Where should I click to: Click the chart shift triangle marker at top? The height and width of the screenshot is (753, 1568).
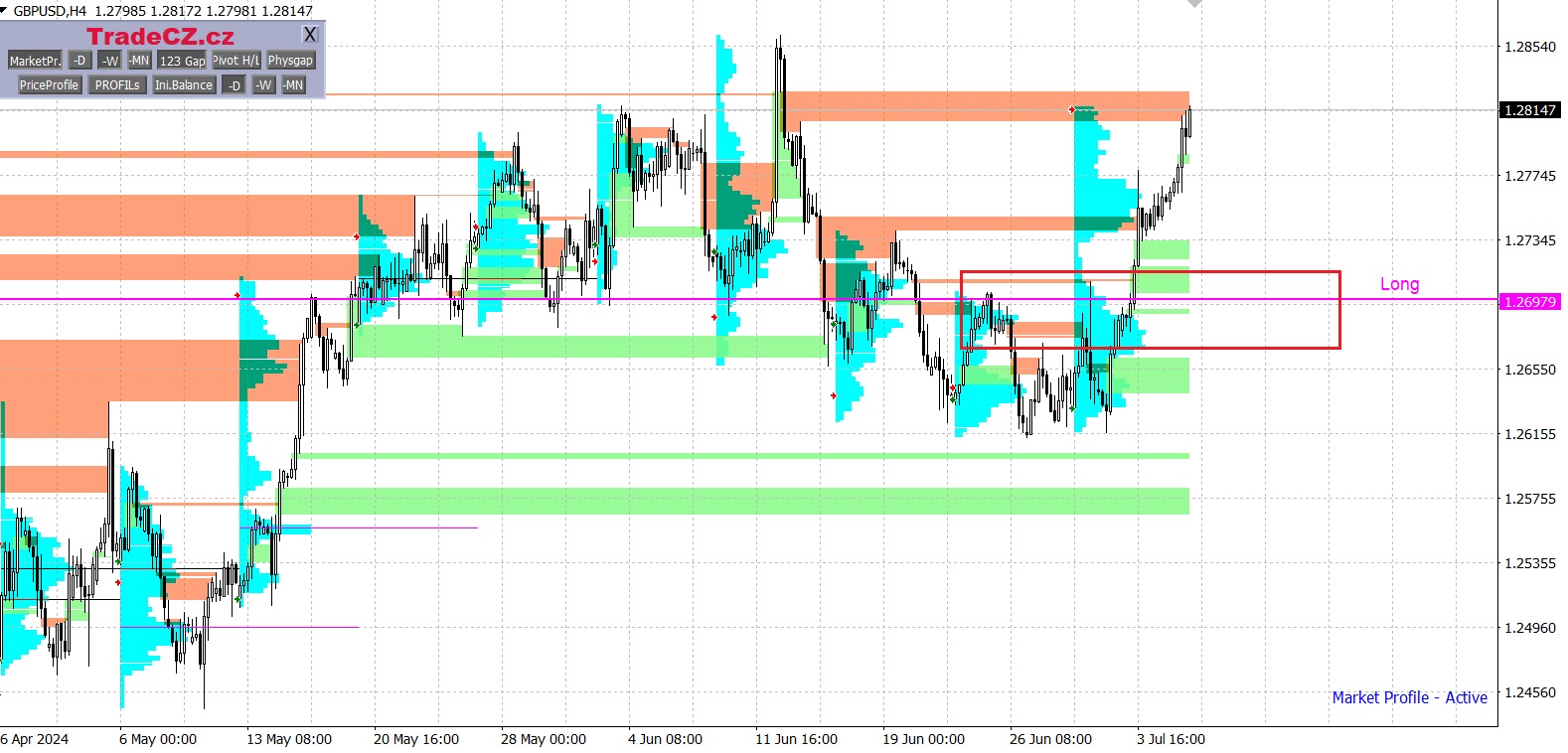(x=1194, y=4)
